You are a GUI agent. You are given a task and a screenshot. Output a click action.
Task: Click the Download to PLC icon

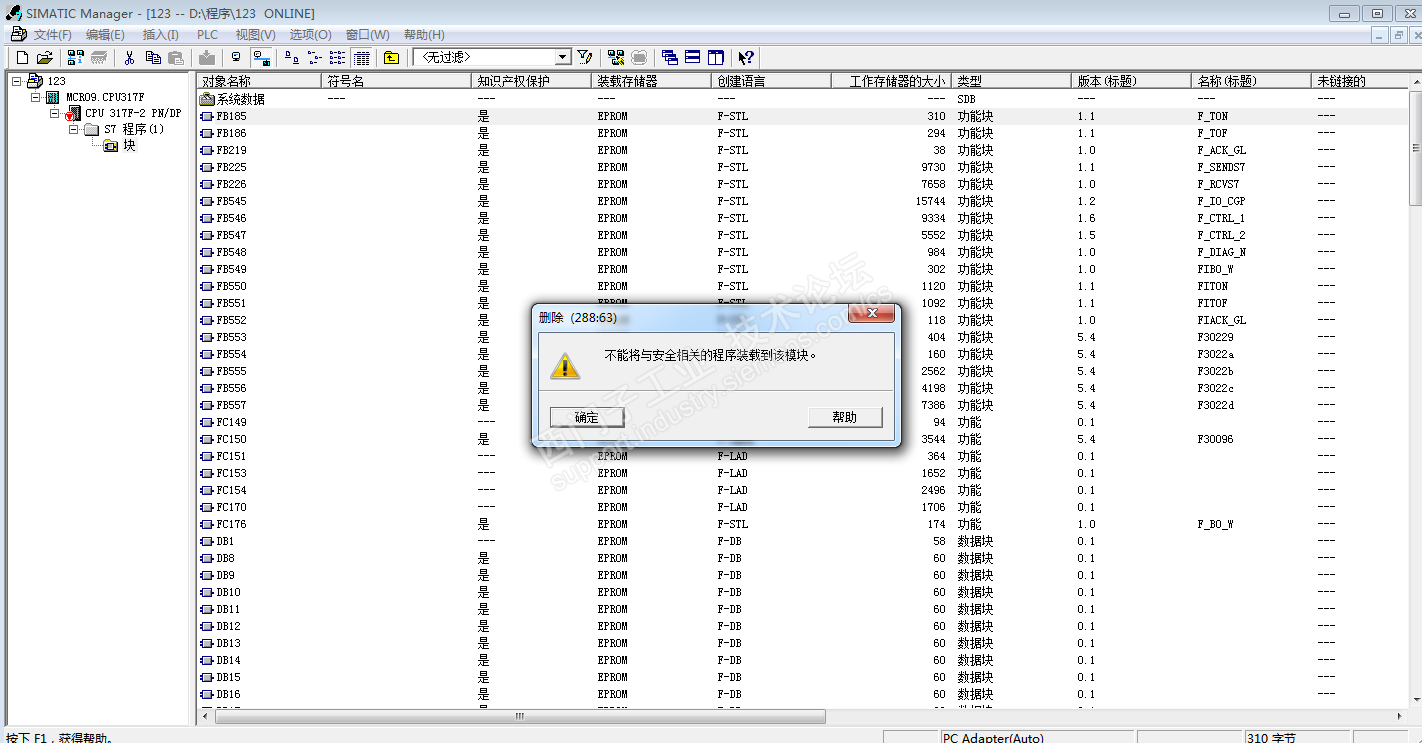pos(207,58)
